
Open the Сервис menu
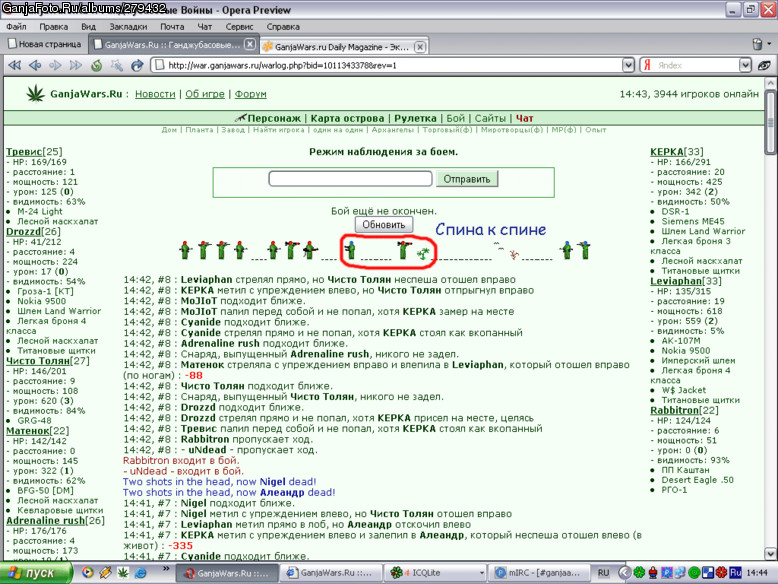[x=239, y=27]
